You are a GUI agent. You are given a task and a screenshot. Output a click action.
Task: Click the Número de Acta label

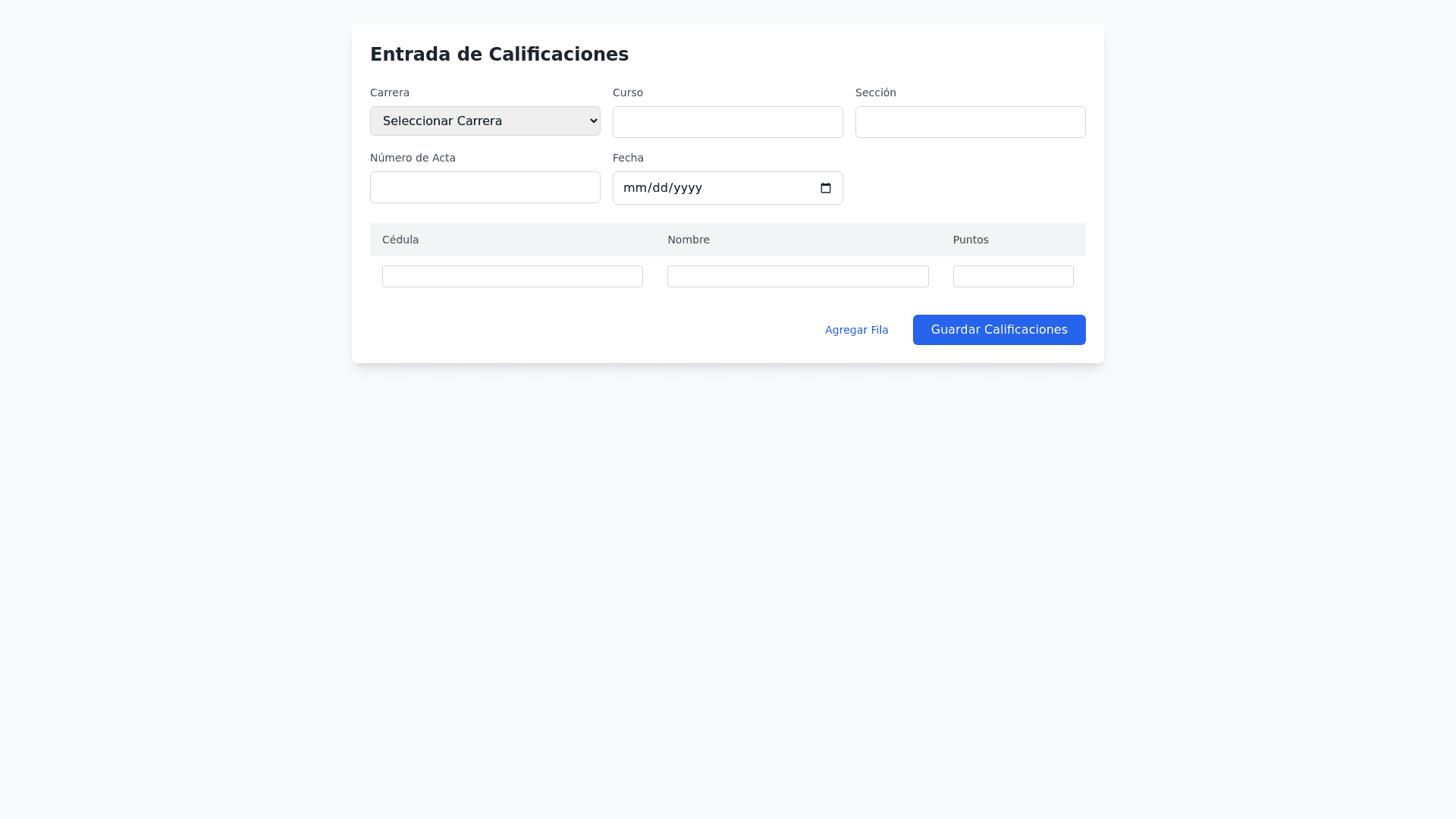[413, 158]
